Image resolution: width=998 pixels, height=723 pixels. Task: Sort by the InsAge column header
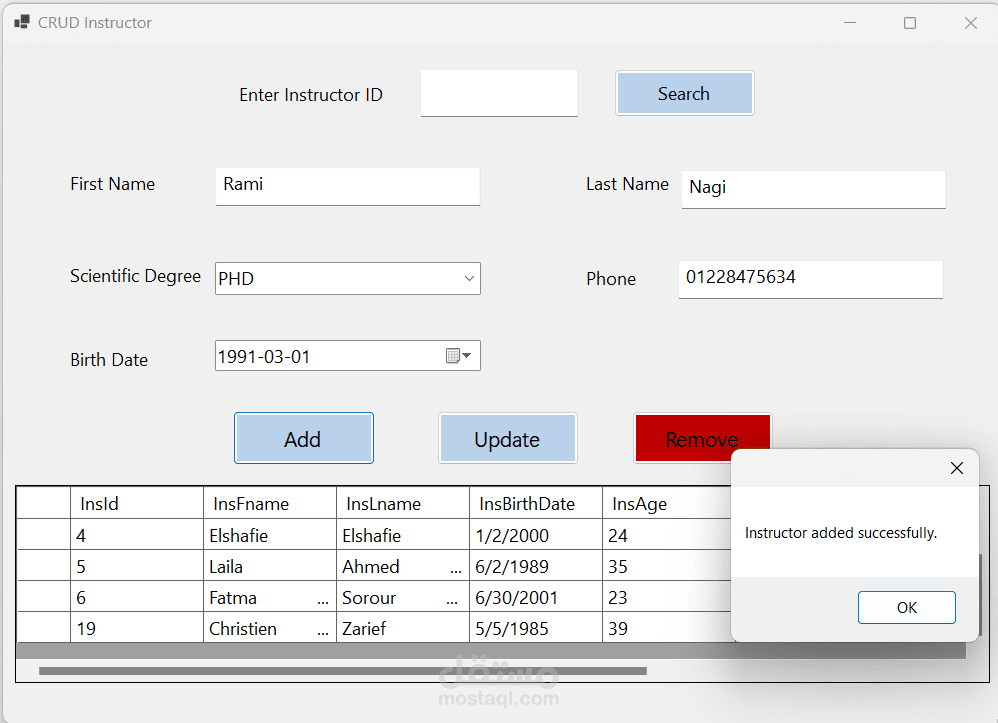(x=666, y=503)
